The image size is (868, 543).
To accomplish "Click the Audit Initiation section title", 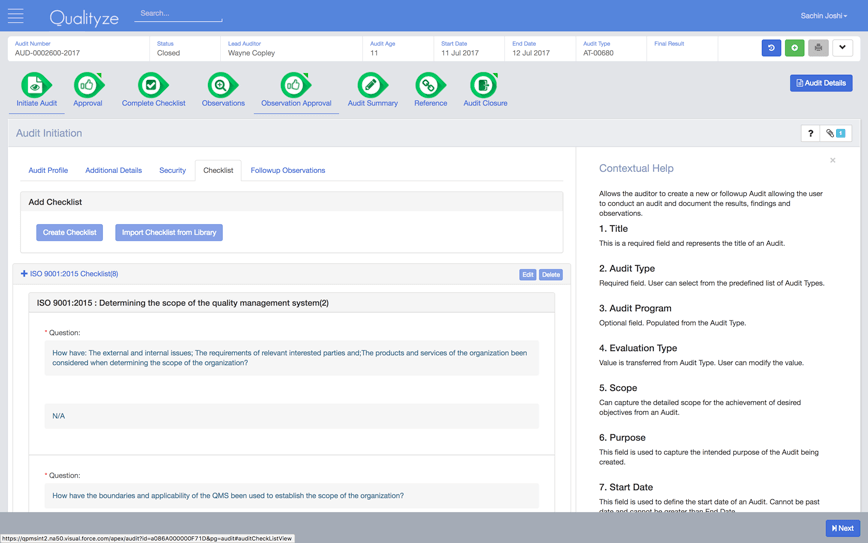I will tap(49, 133).
